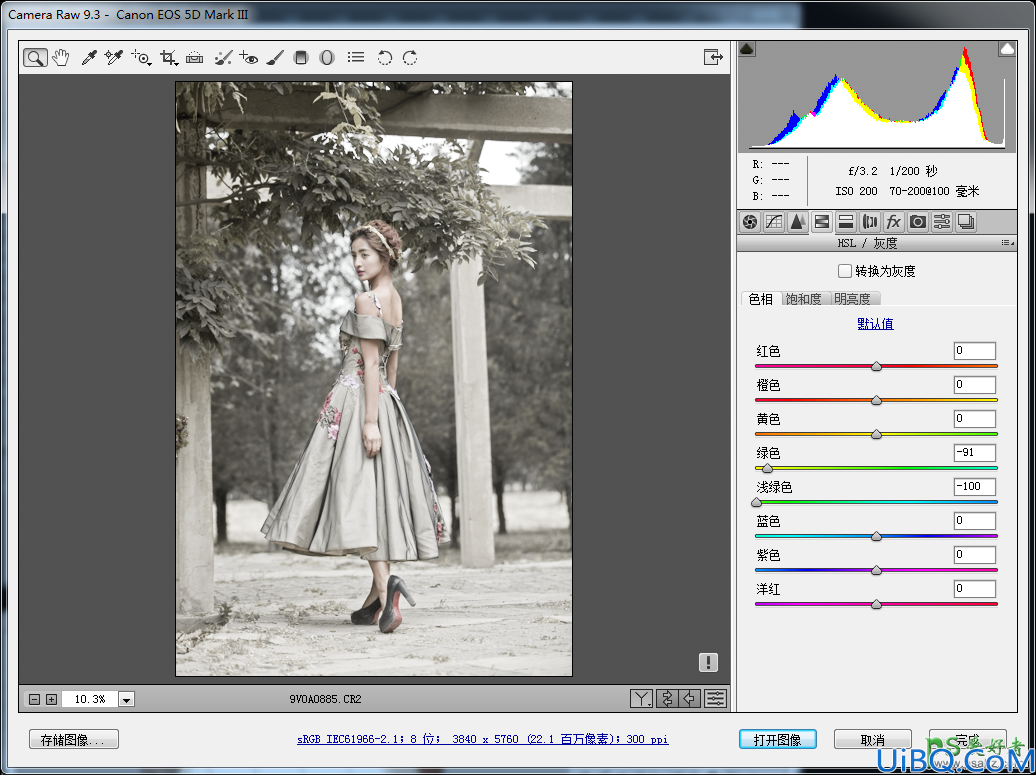Image resolution: width=1036 pixels, height=775 pixels.
Task: Open the Camera Raw preferences list icon
Action: [x=356, y=57]
